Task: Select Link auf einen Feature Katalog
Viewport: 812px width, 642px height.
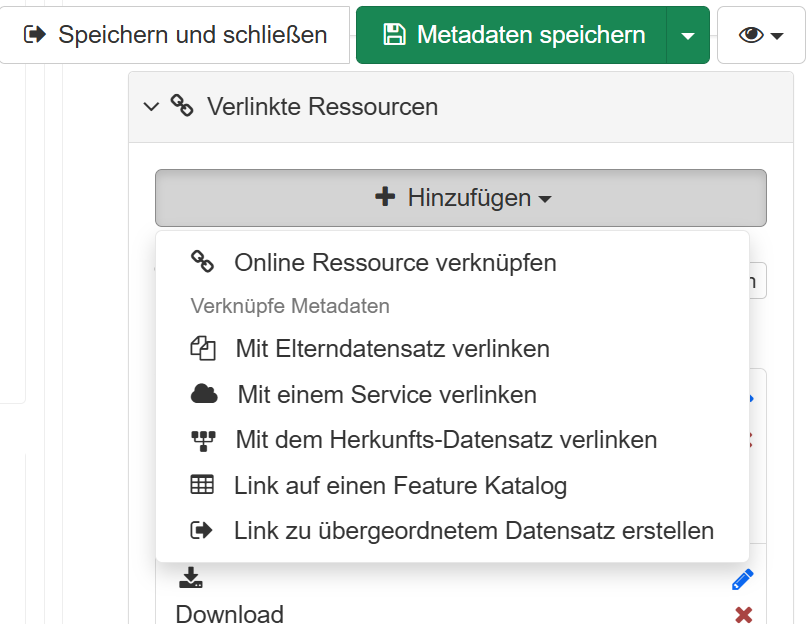Action: (400, 486)
